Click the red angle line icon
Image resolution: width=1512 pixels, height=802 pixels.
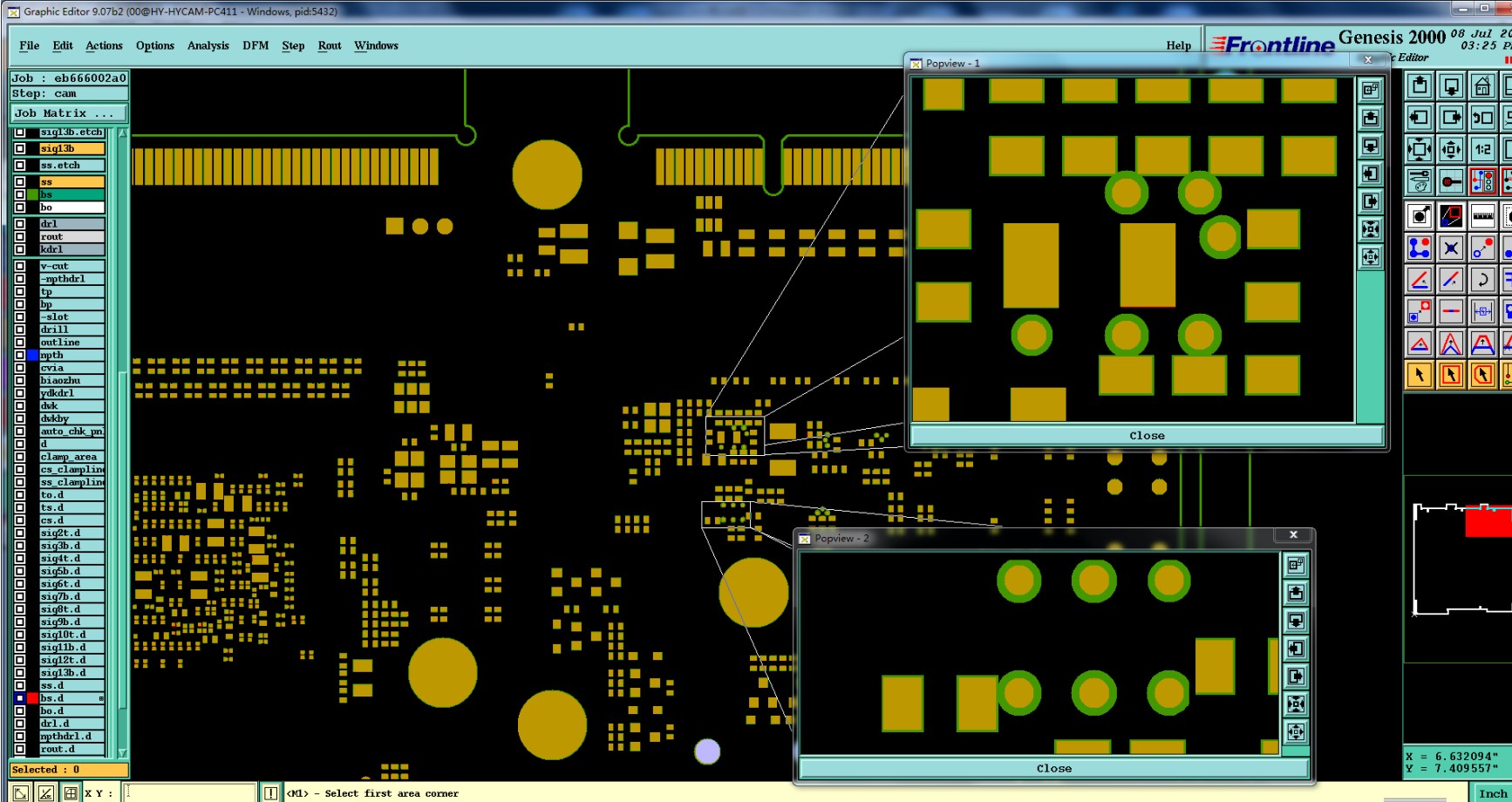(1420, 280)
